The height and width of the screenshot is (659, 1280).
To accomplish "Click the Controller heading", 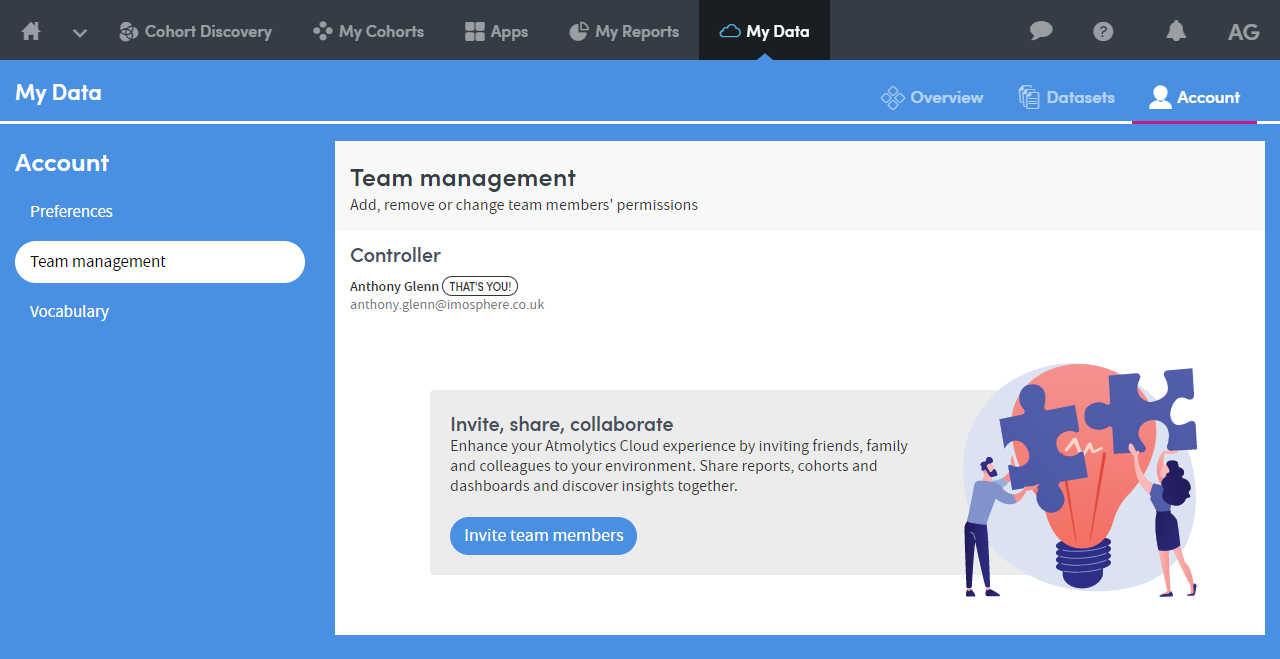I will (395, 255).
